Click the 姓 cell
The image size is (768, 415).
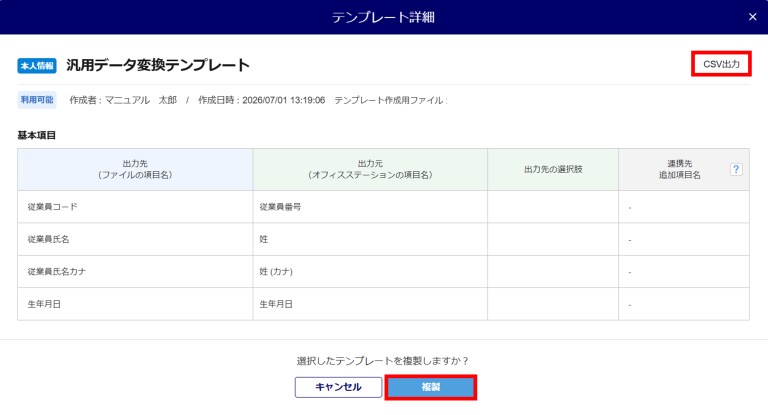tap(370, 239)
